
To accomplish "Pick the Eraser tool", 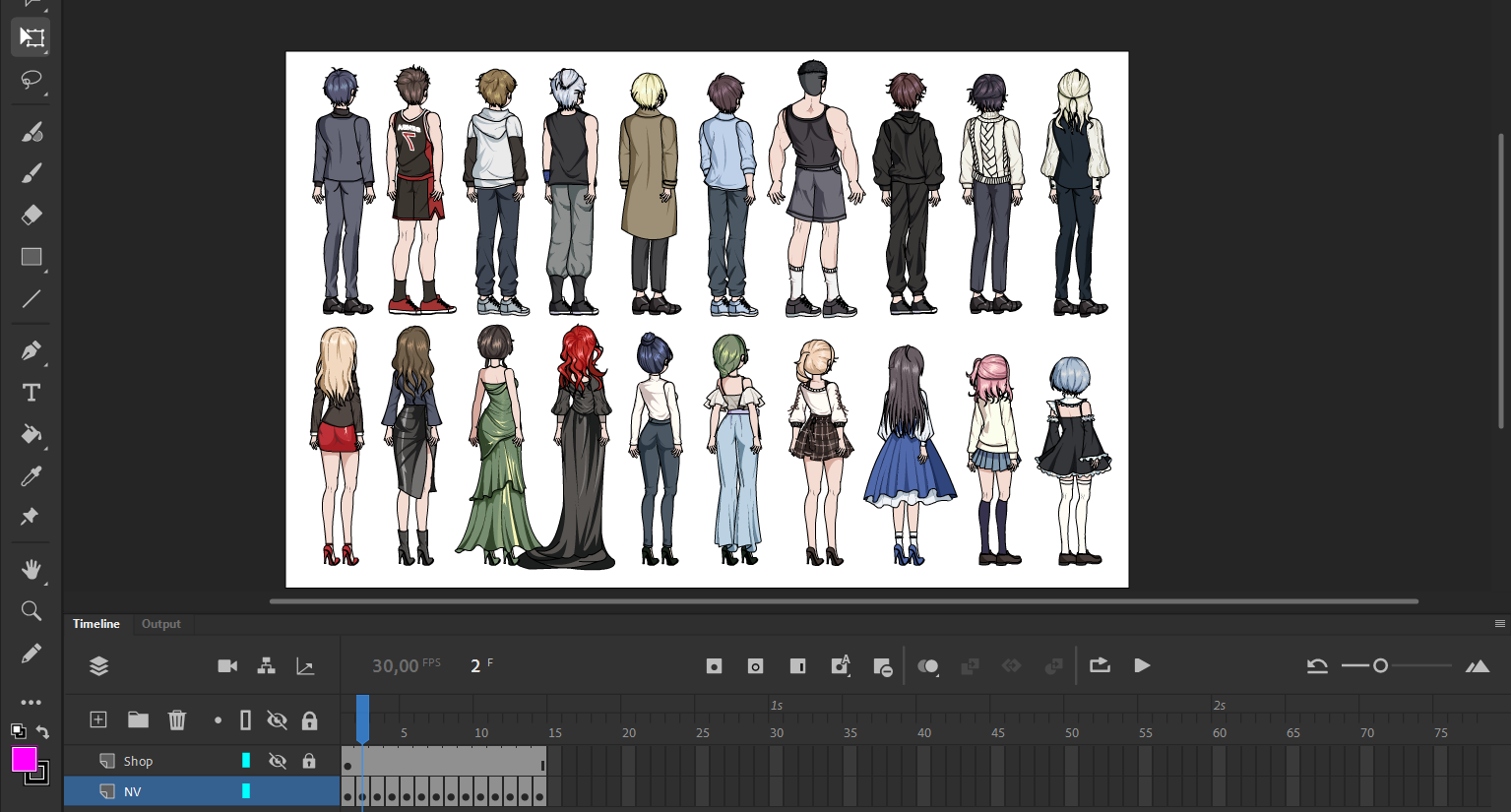I will click(31, 215).
